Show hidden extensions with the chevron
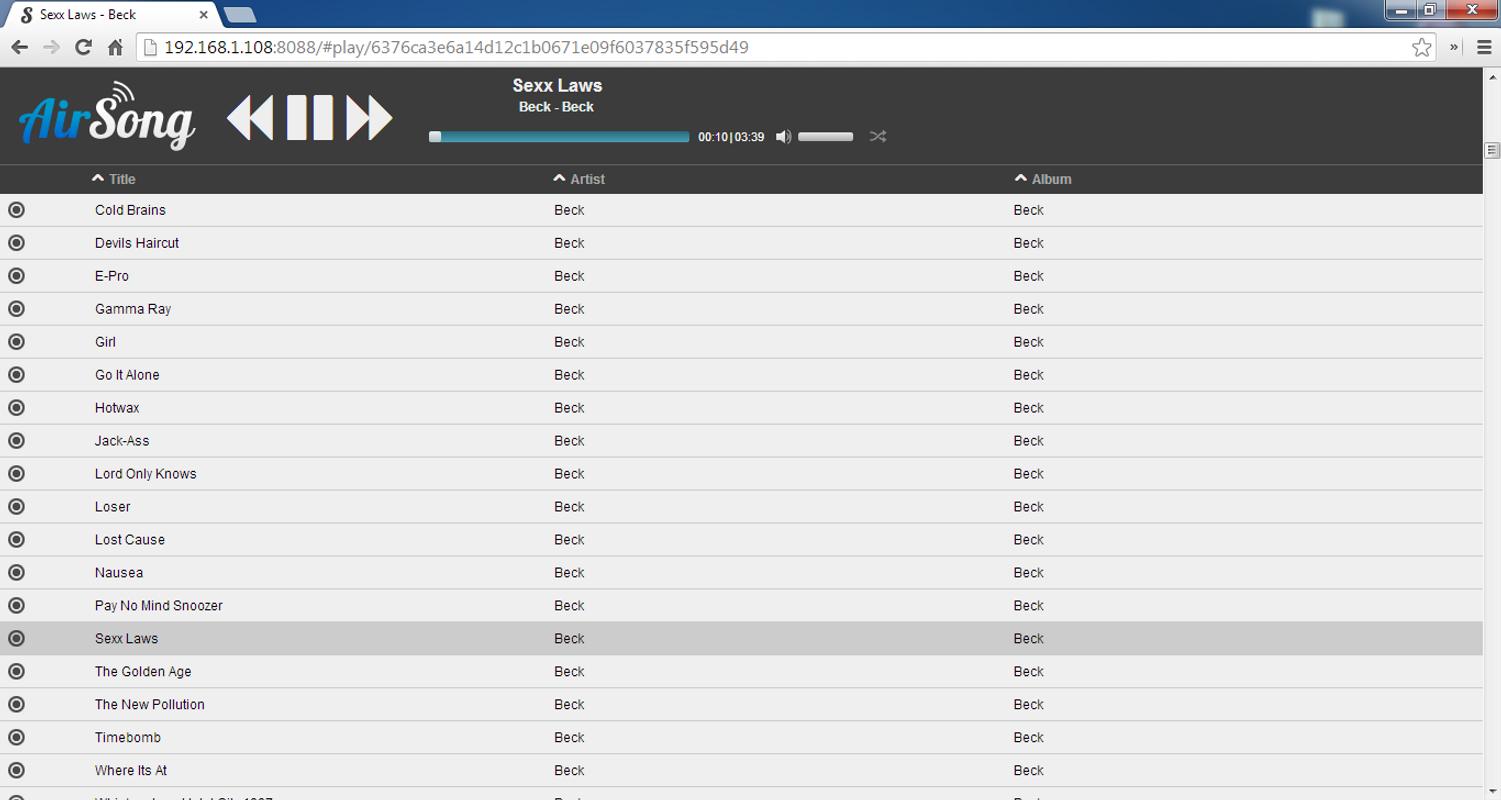Image resolution: width=1501 pixels, height=800 pixels. click(1454, 47)
